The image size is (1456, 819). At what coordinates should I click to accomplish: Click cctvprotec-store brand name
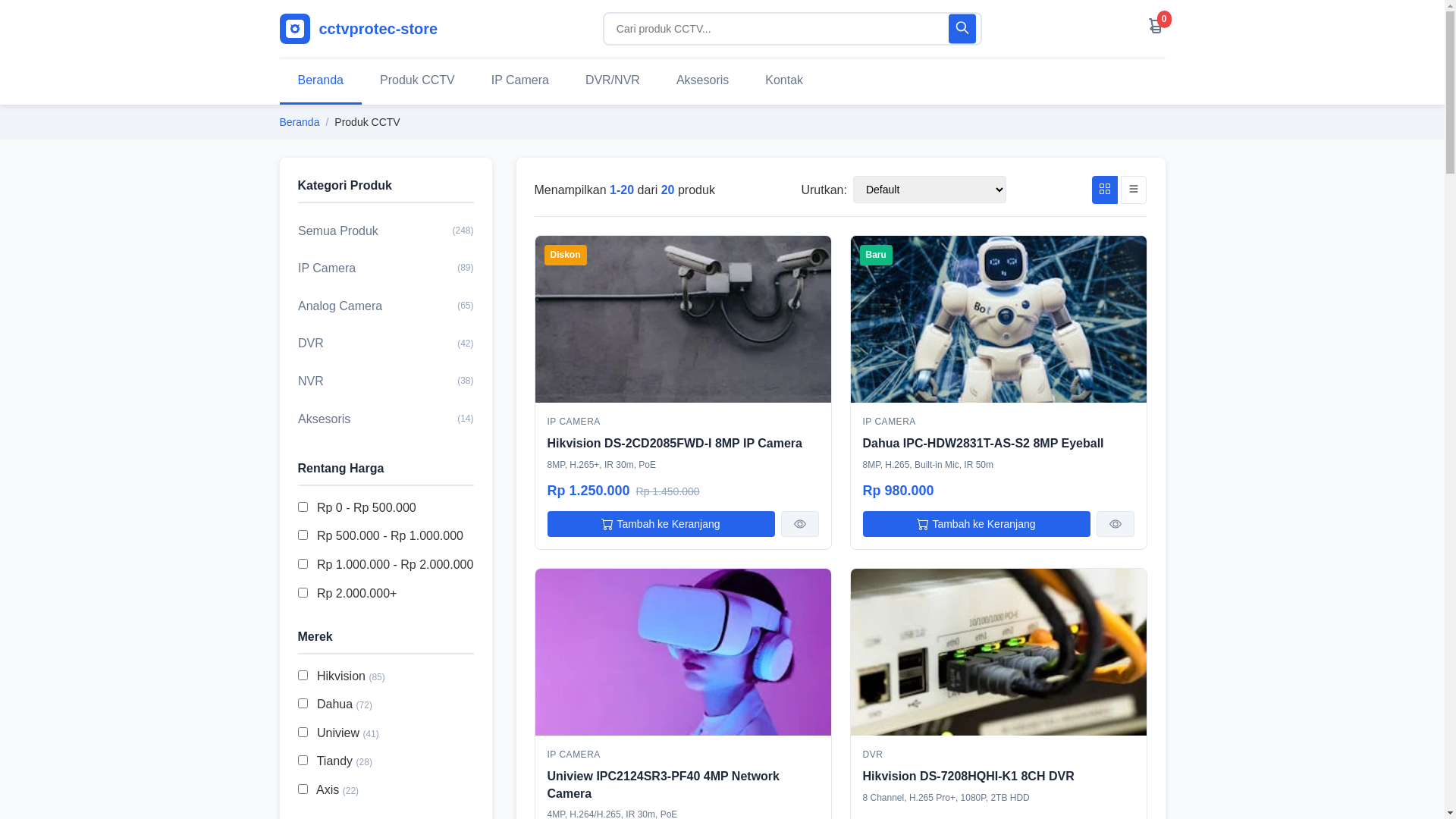tap(378, 29)
